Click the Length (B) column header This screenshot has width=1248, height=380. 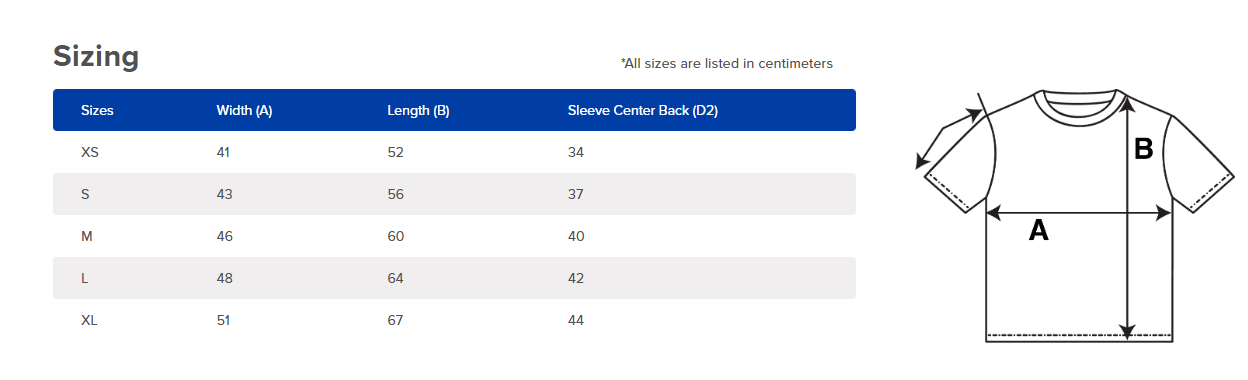(x=418, y=110)
